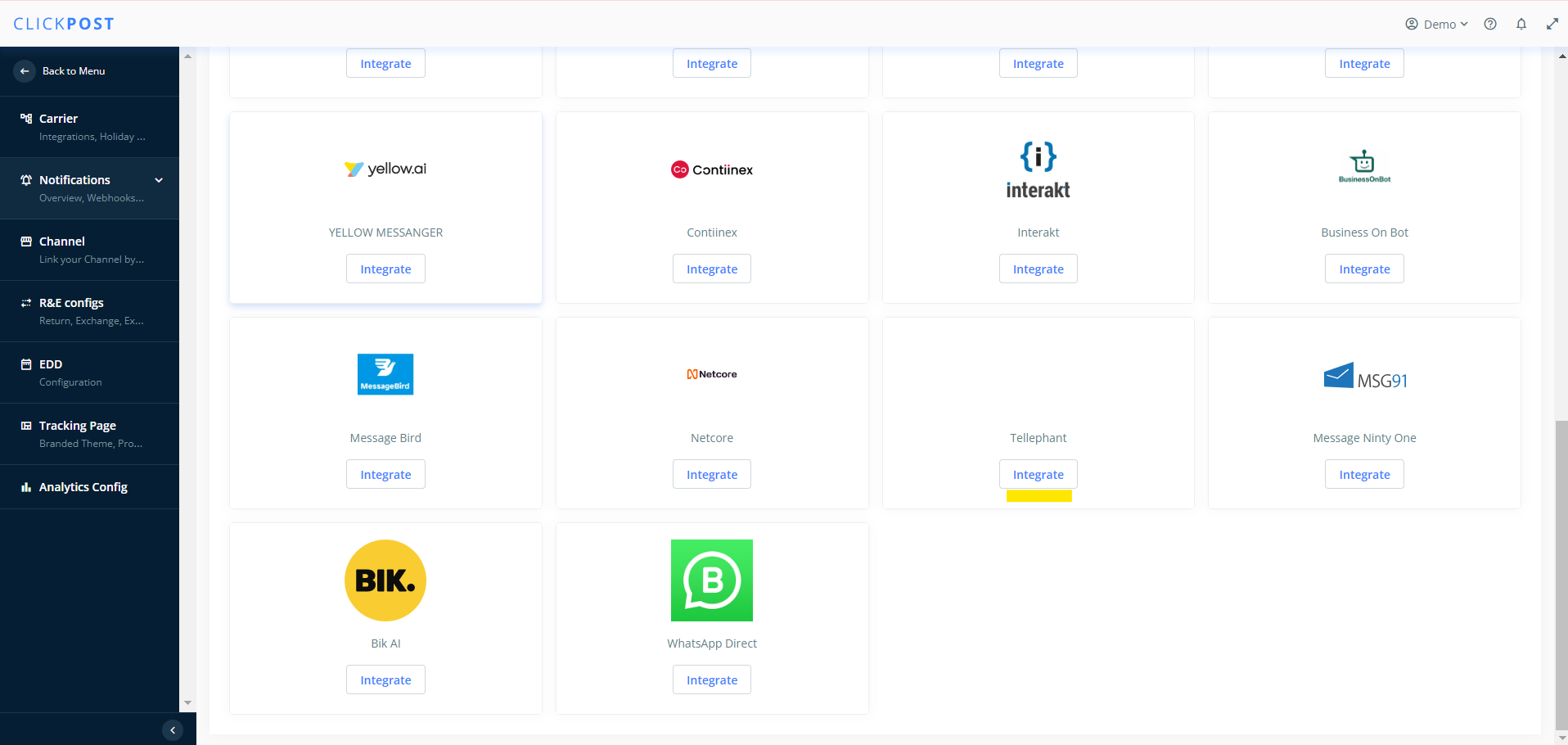Click the yellow.ai logo
This screenshot has width=1568, height=745.
pyautogui.click(x=385, y=169)
